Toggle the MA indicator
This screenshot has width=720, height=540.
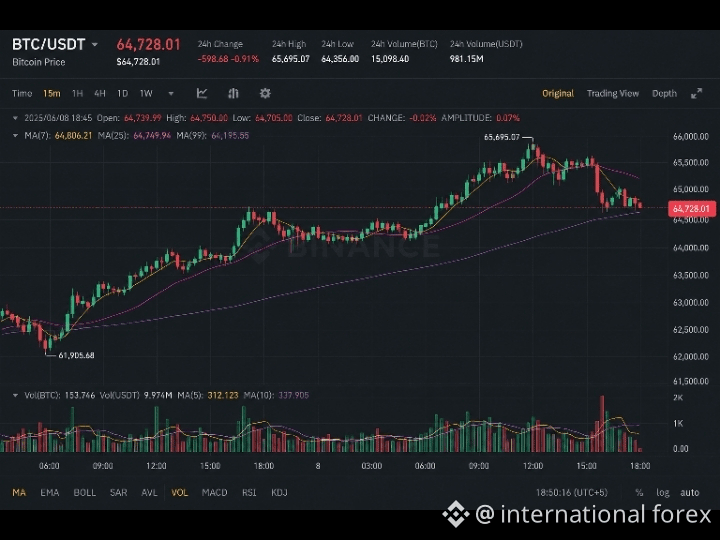pos(19,492)
